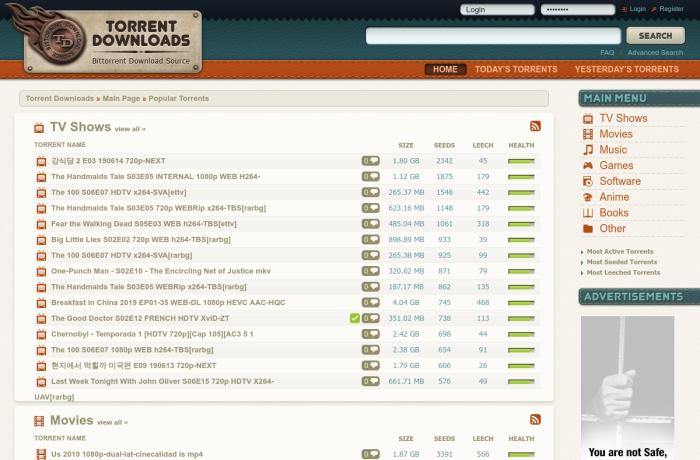700x460 pixels.
Task: Open Big Little Lies S02E02 720p torrent
Action: point(141,240)
